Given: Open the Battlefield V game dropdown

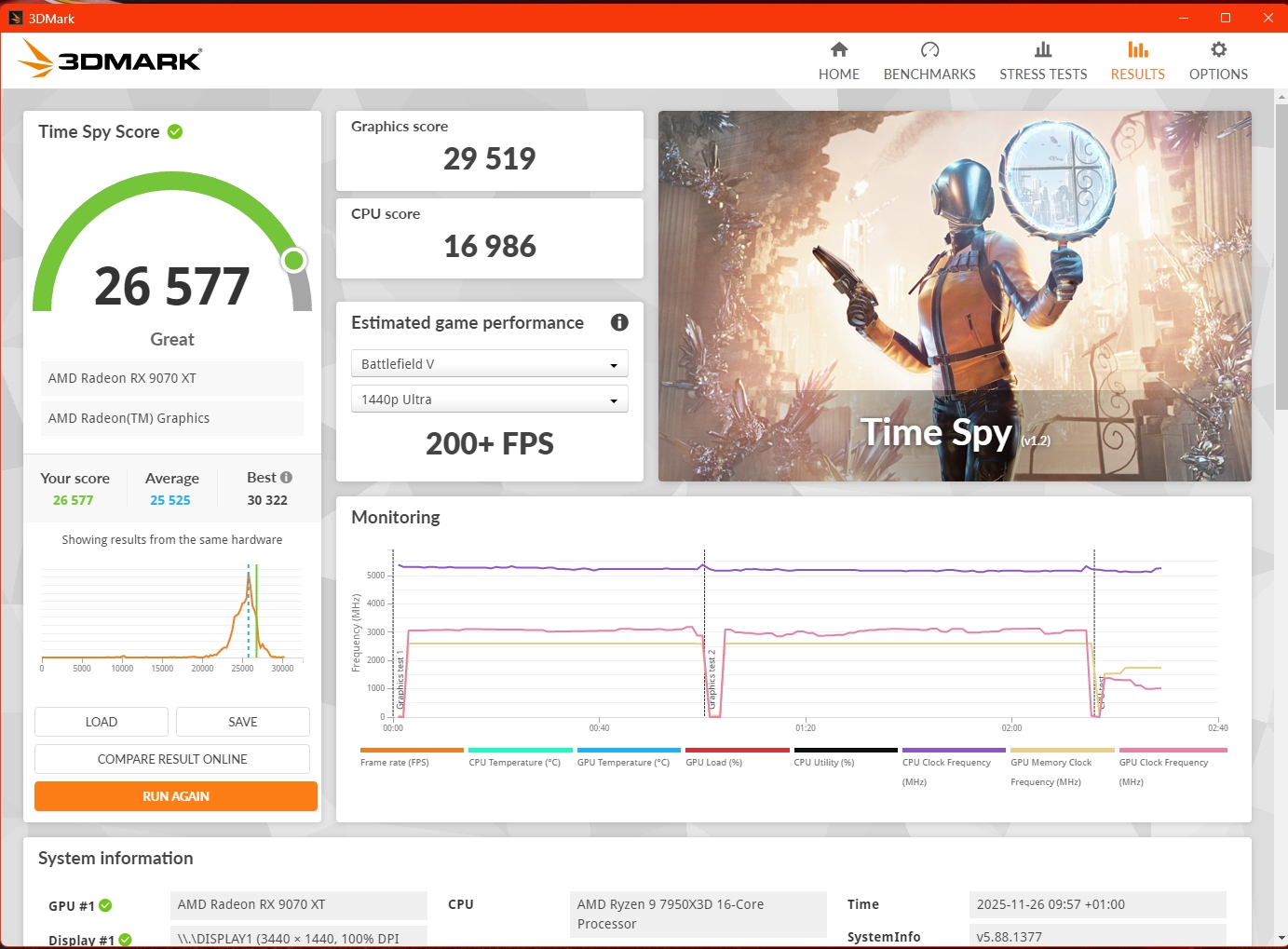Looking at the screenshot, I should pyautogui.click(x=490, y=363).
